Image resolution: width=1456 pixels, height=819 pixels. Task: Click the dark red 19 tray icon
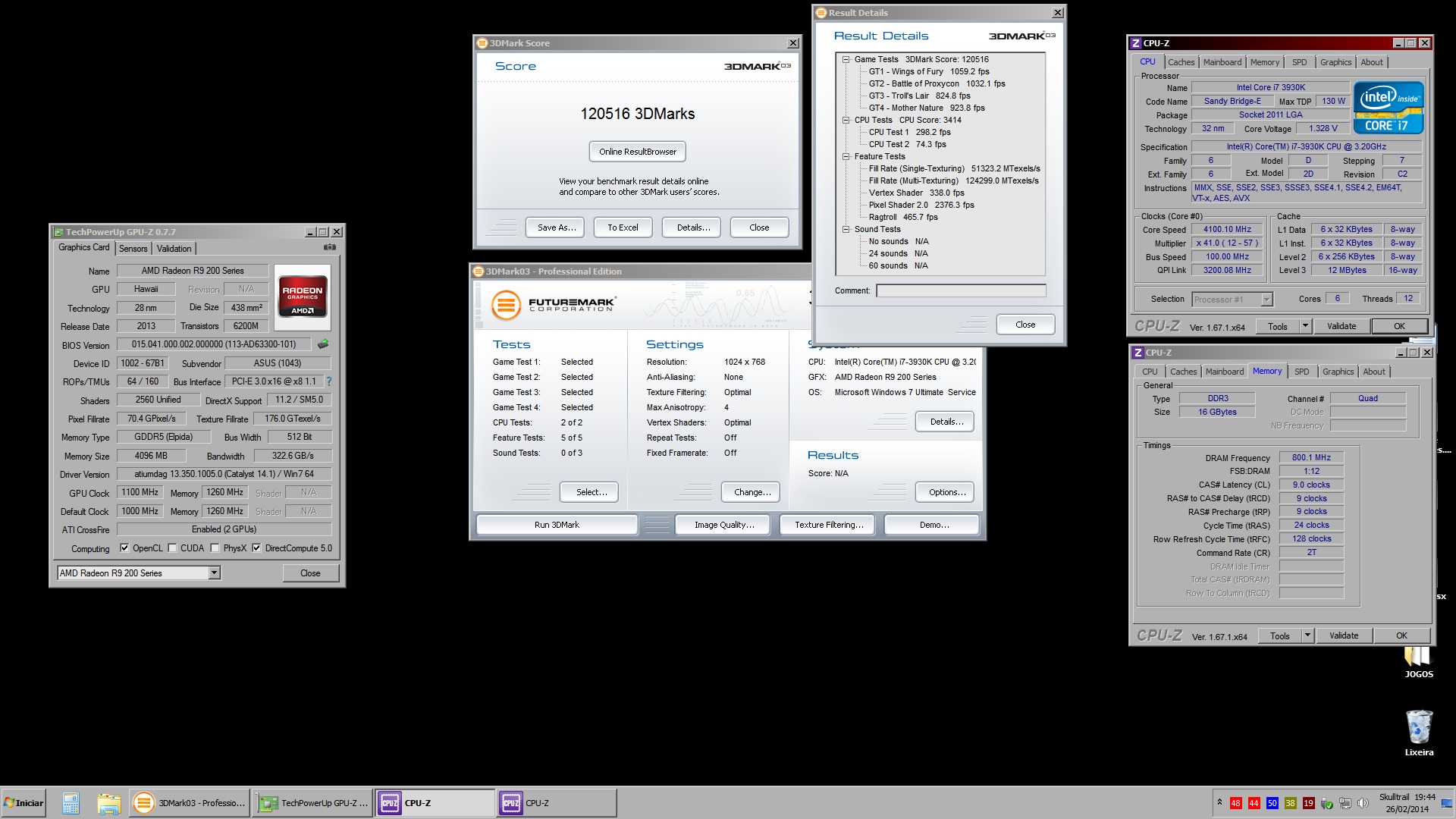(x=1309, y=803)
